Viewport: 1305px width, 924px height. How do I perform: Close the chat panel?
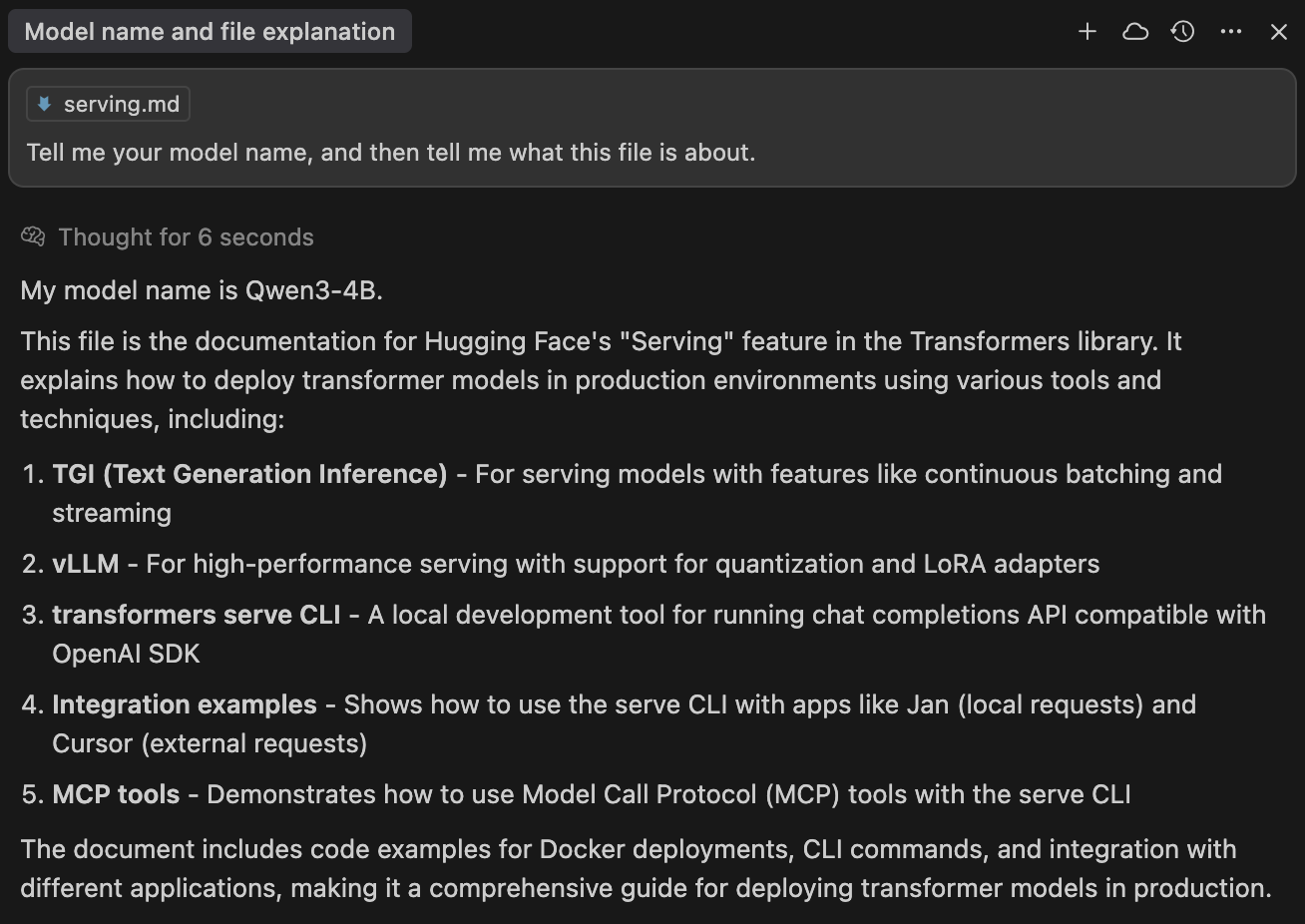pyautogui.click(x=1279, y=32)
